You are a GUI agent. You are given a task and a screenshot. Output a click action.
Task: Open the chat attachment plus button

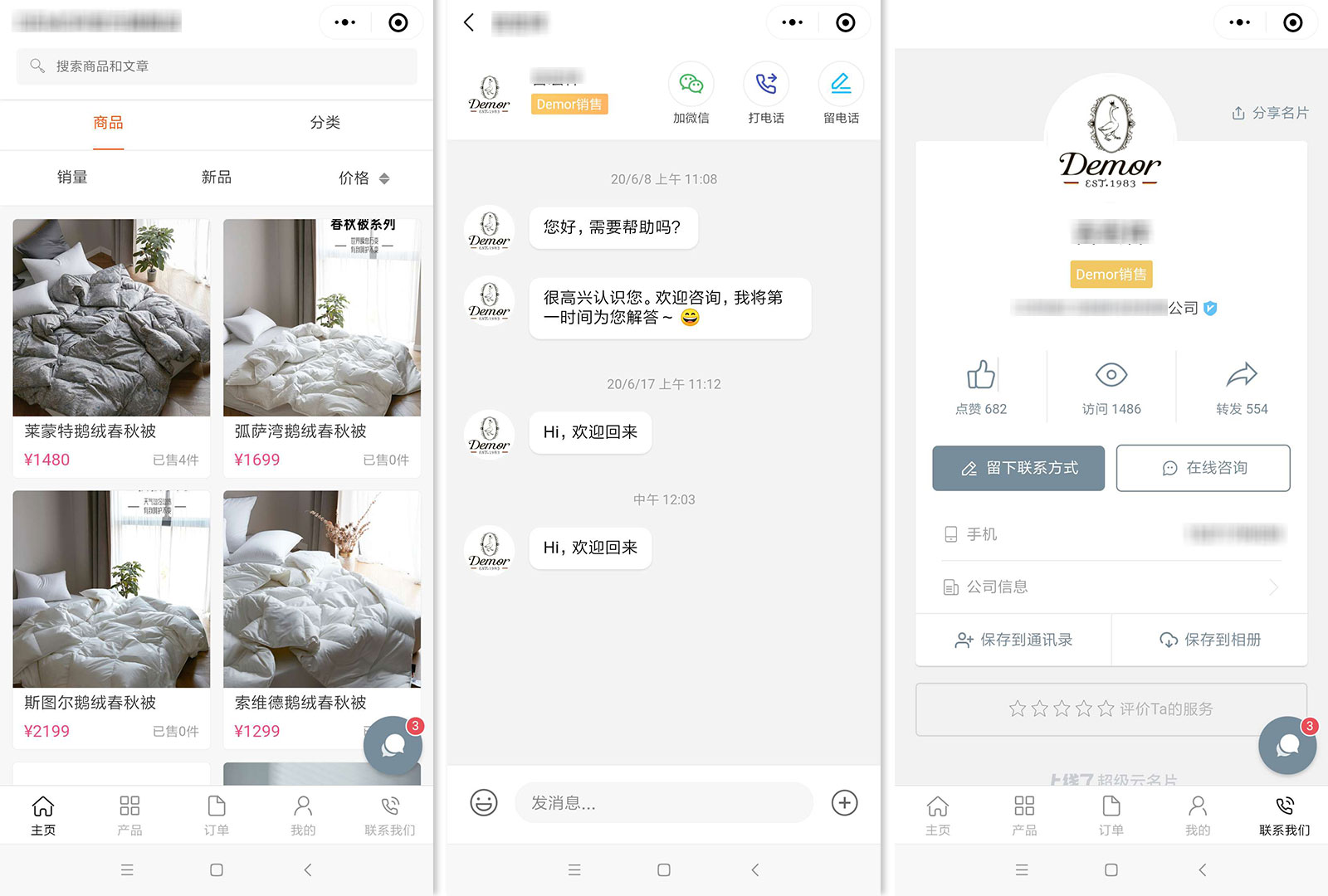(844, 802)
